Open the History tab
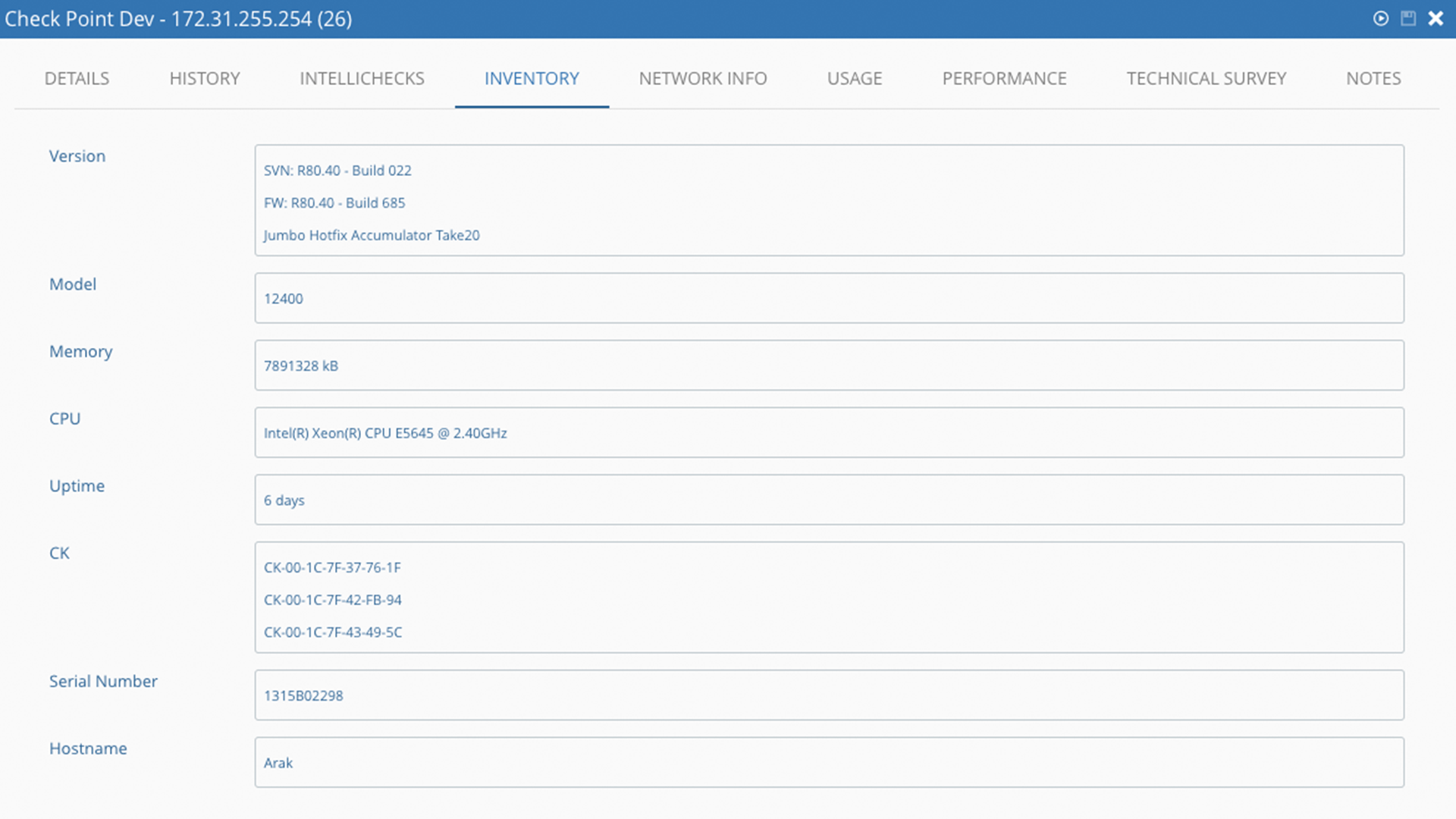Image resolution: width=1456 pixels, height=819 pixels. 205,78
